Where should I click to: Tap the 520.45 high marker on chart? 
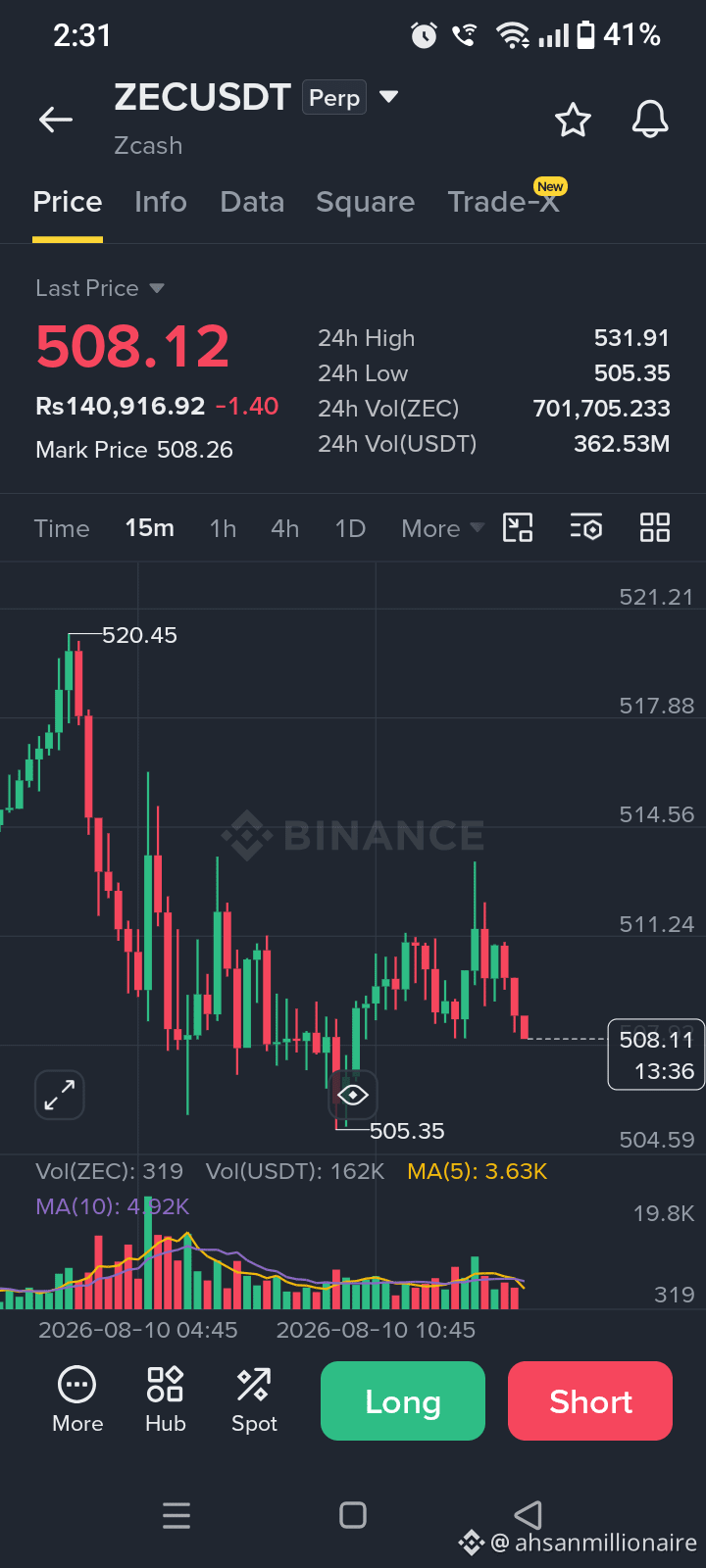click(x=139, y=635)
